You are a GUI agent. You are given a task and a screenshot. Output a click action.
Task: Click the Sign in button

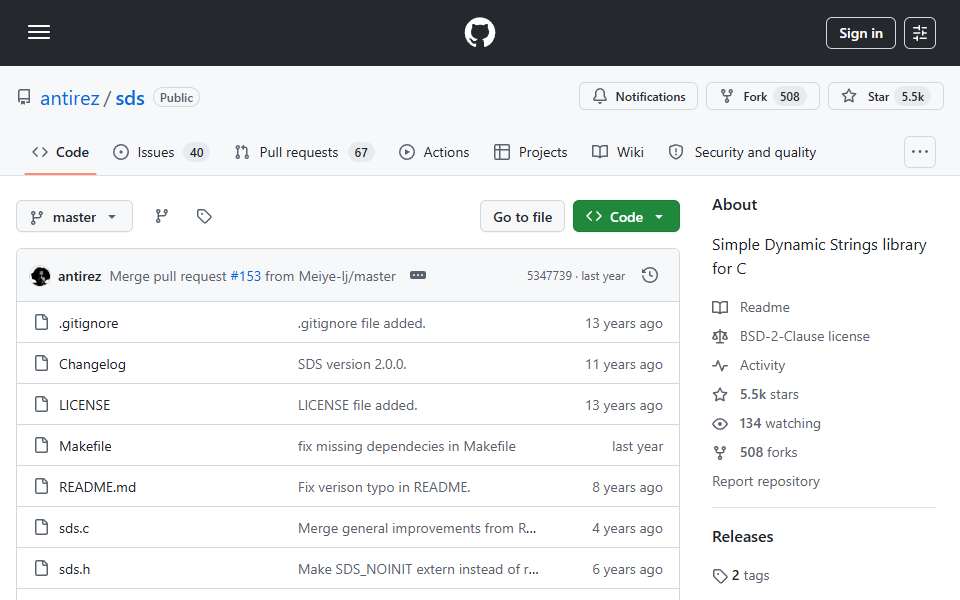point(860,33)
